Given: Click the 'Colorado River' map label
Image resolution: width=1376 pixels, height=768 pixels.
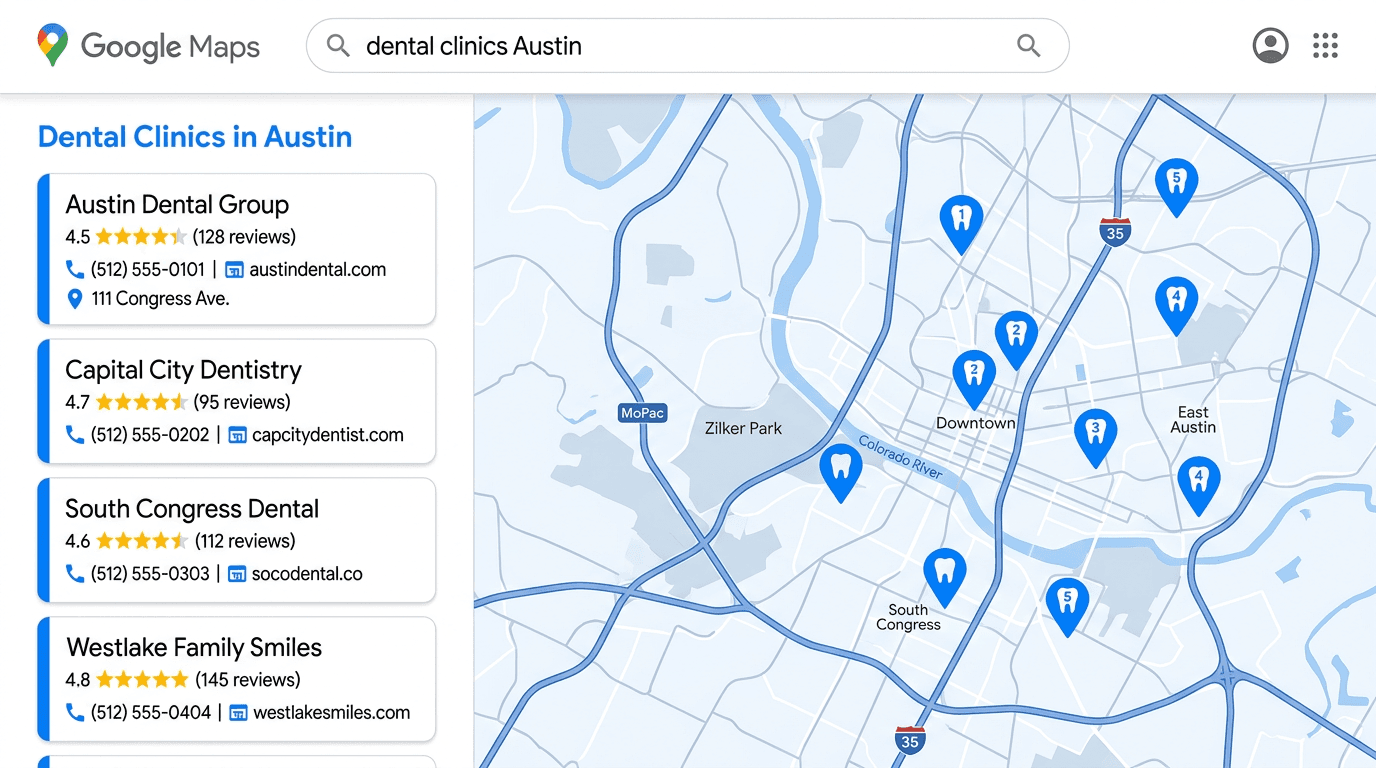Looking at the screenshot, I should 899,457.
